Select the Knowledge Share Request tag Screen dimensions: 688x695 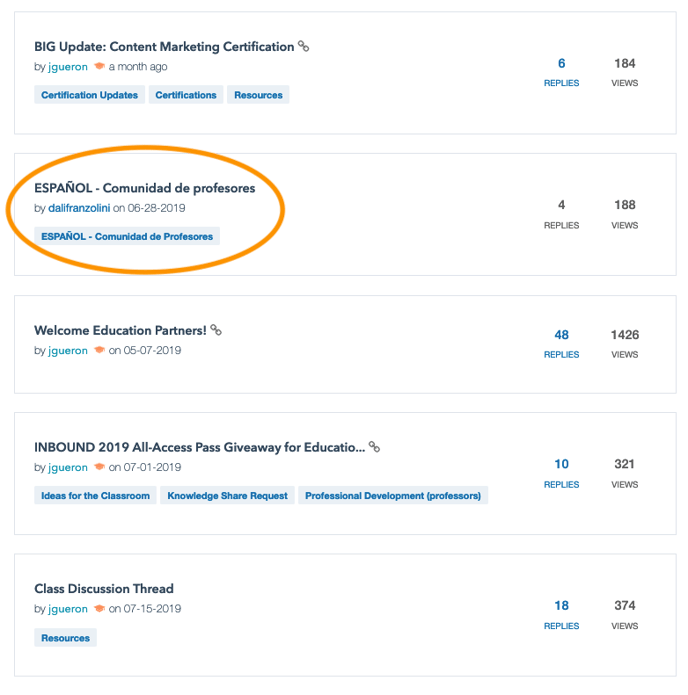click(227, 495)
